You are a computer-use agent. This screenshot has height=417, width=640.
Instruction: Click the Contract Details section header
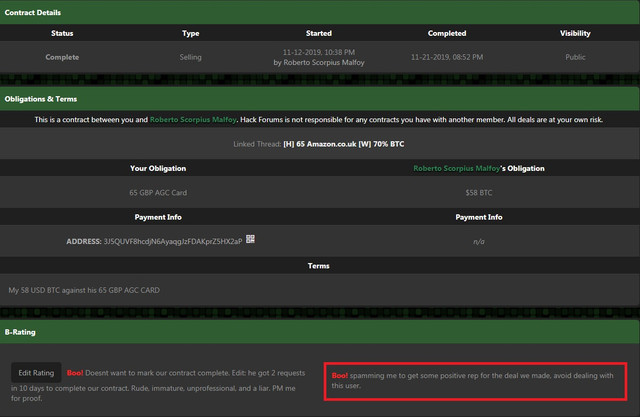pos(320,12)
